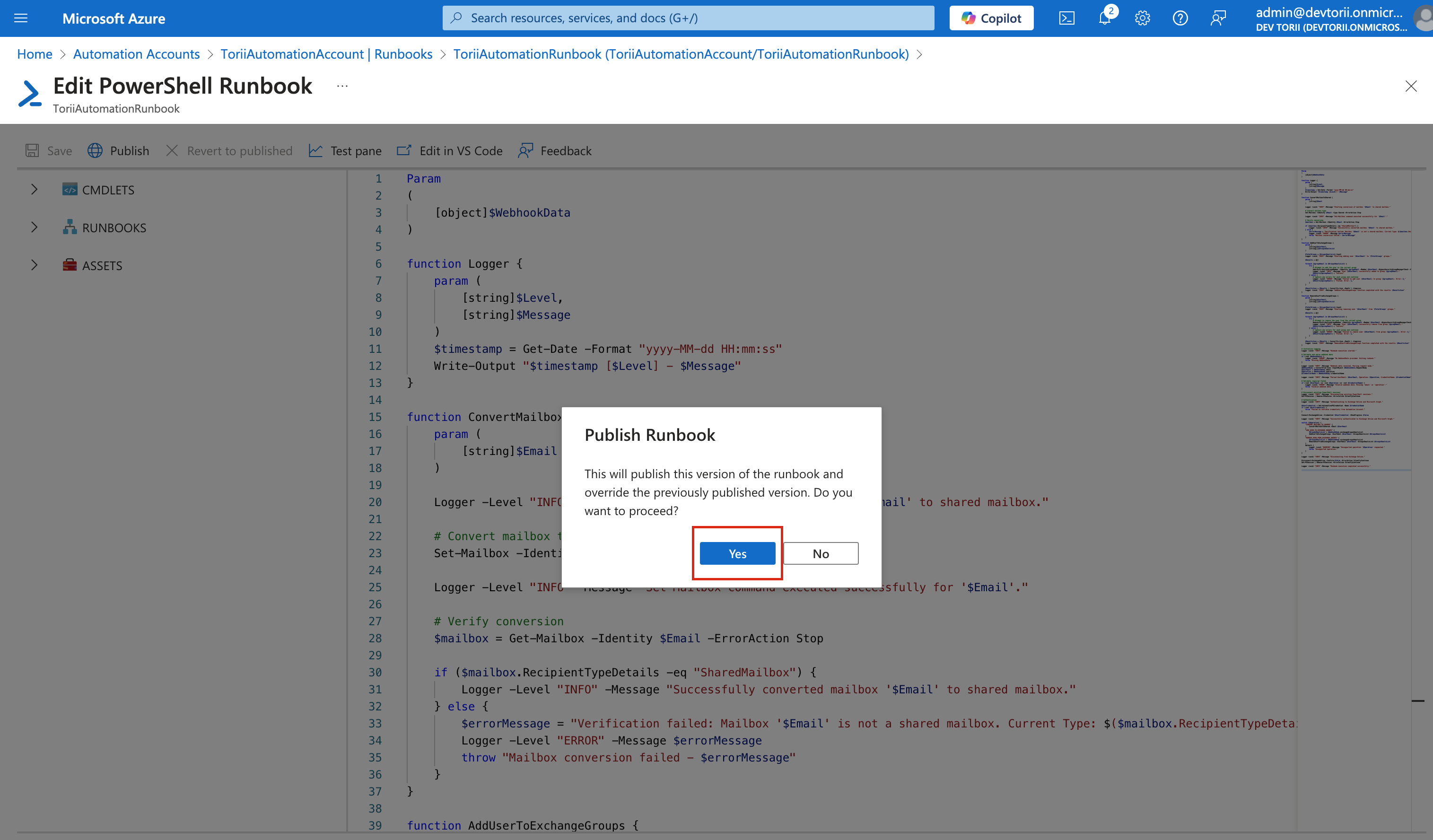Open Copilot from the top bar
1433x840 pixels.
(991, 18)
